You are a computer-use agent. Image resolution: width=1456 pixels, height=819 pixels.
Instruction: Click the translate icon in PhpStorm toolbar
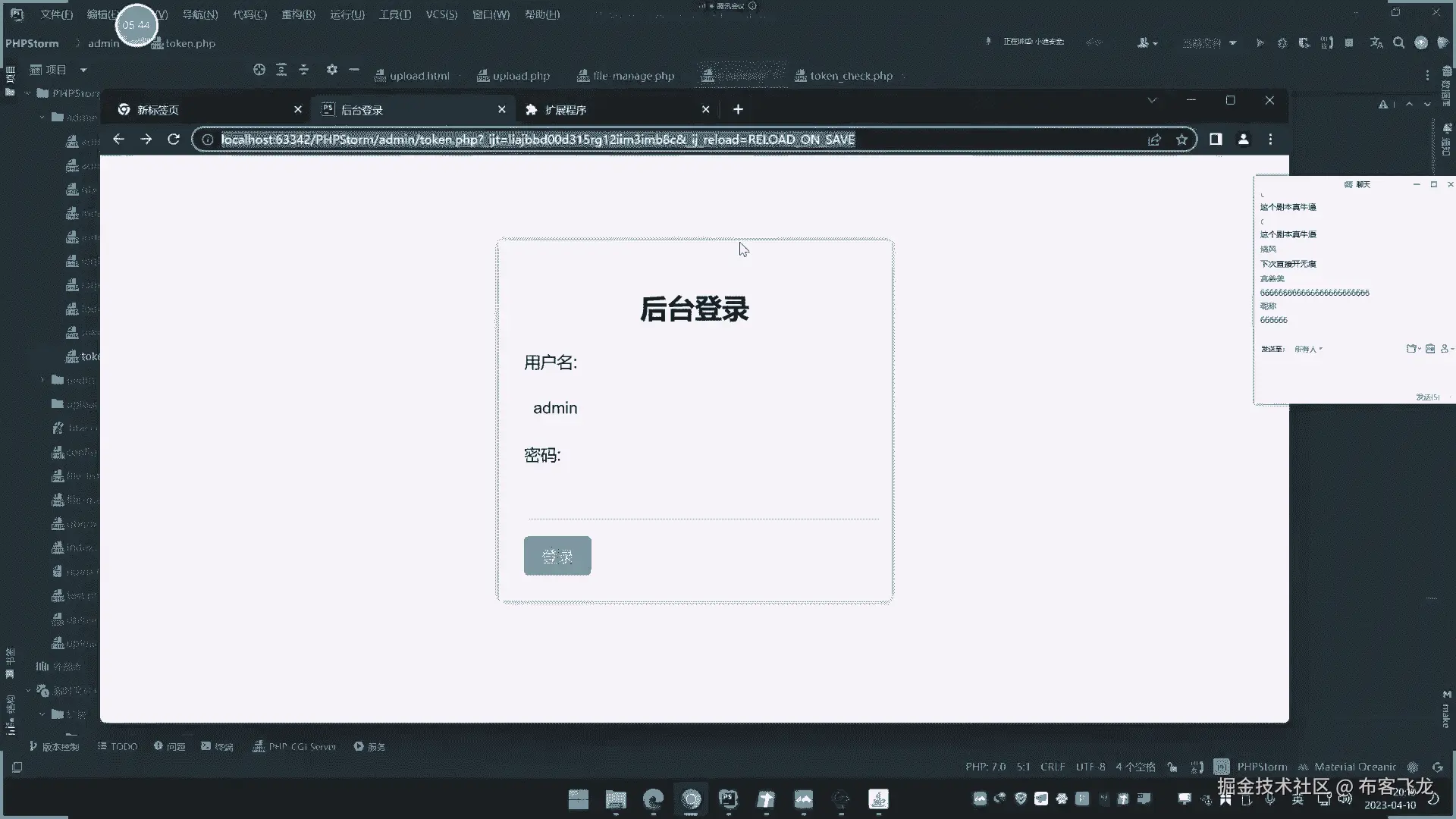point(1376,43)
